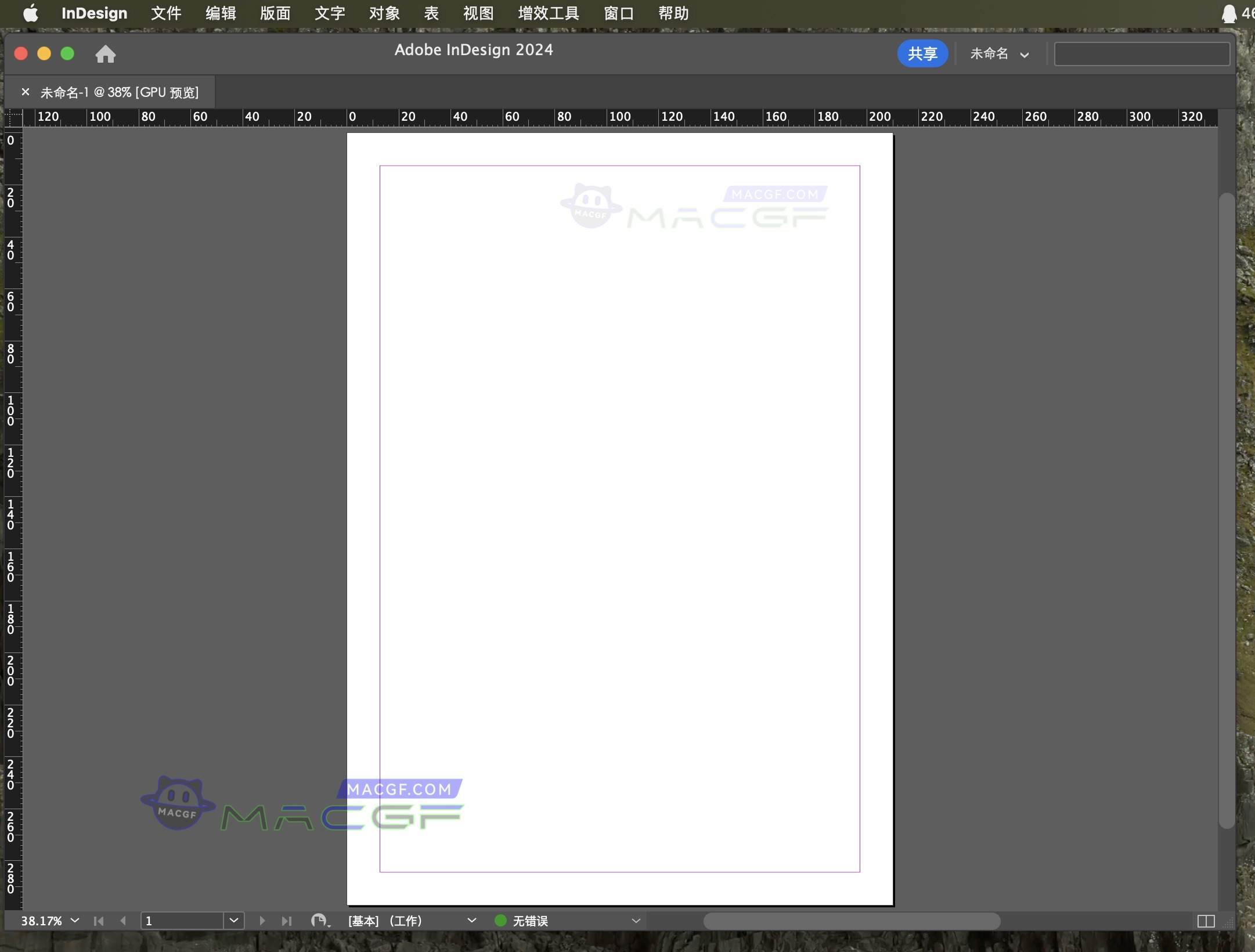This screenshot has width=1255, height=952.
Task: Open the 文件 menu
Action: [x=166, y=13]
